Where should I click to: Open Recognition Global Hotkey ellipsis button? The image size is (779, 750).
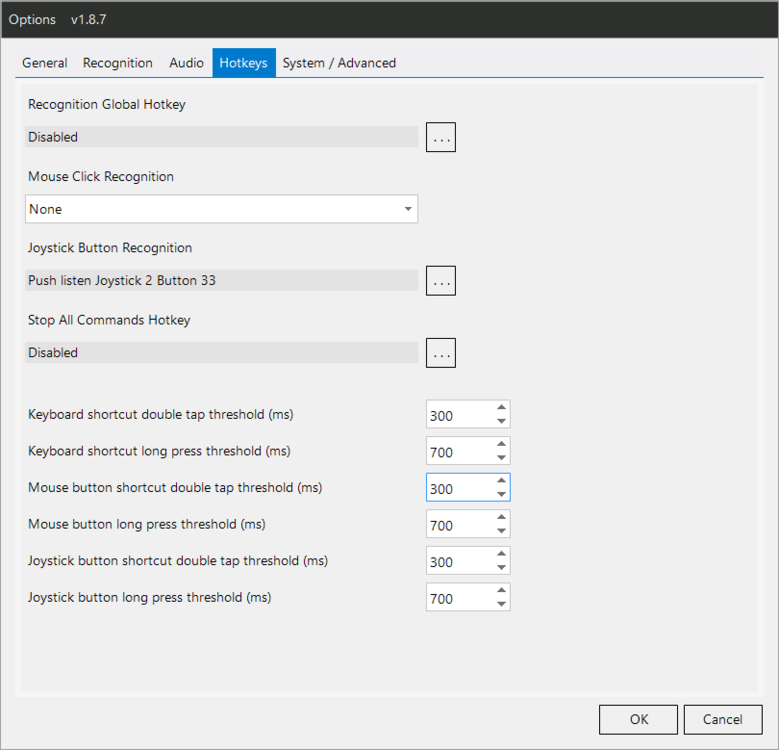click(x=441, y=137)
